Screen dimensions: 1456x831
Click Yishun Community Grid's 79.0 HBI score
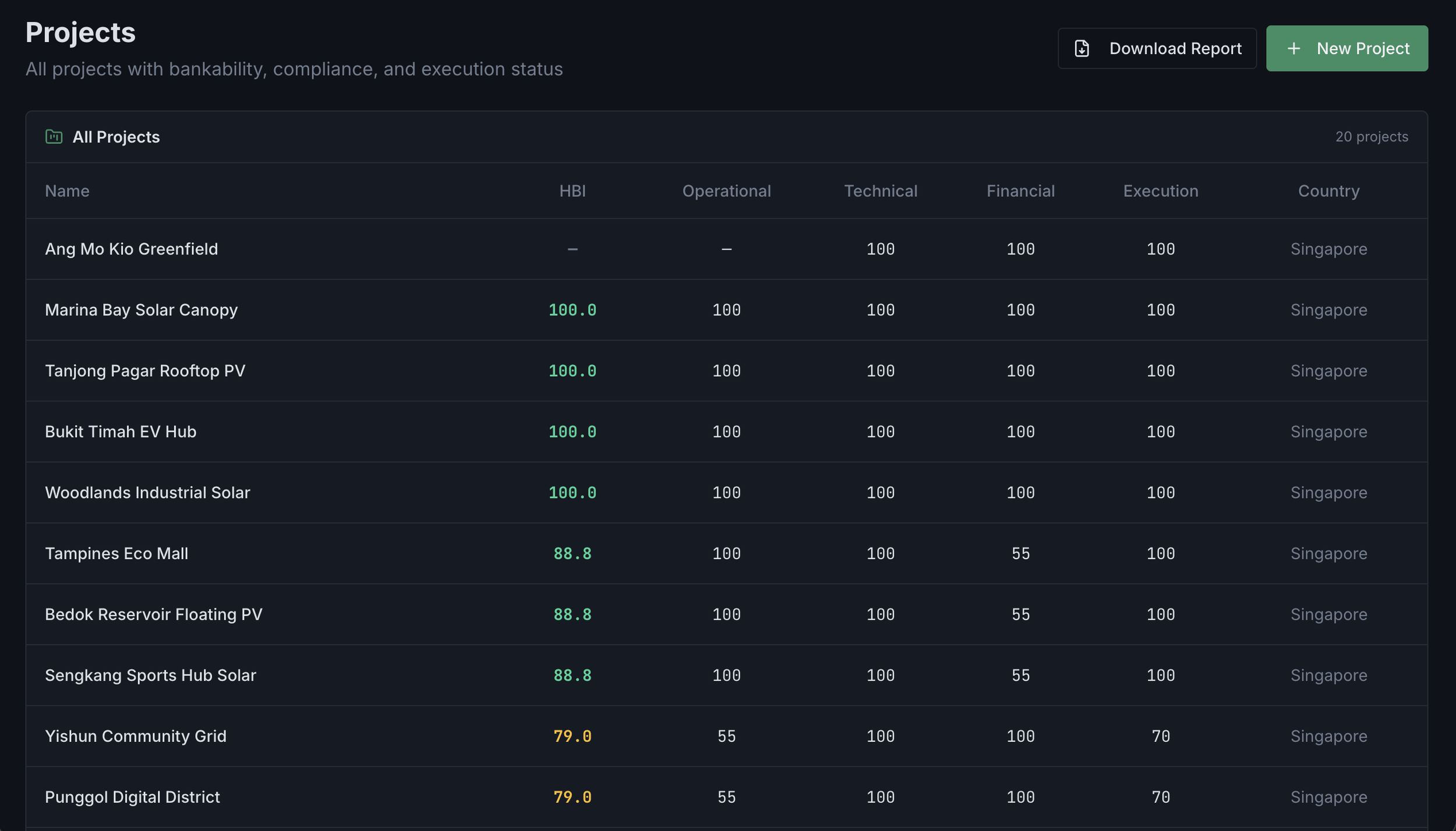pos(572,736)
